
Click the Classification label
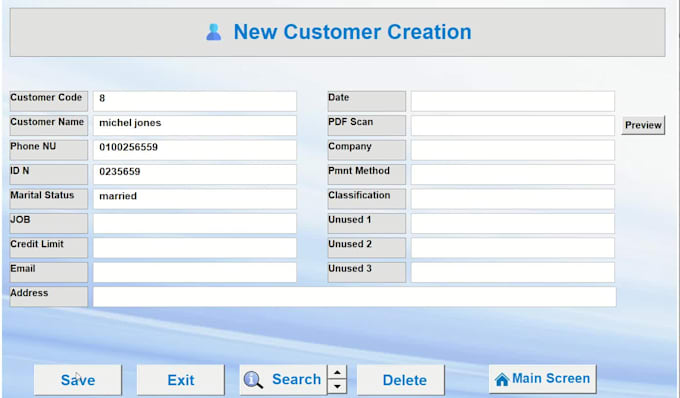[x=366, y=199]
